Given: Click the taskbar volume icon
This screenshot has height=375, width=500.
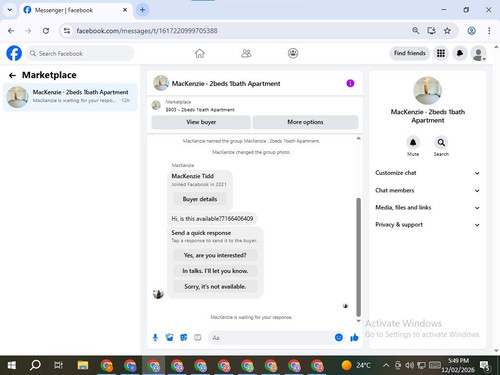Looking at the screenshot, I should pyautogui.click(x=410, y=365).
